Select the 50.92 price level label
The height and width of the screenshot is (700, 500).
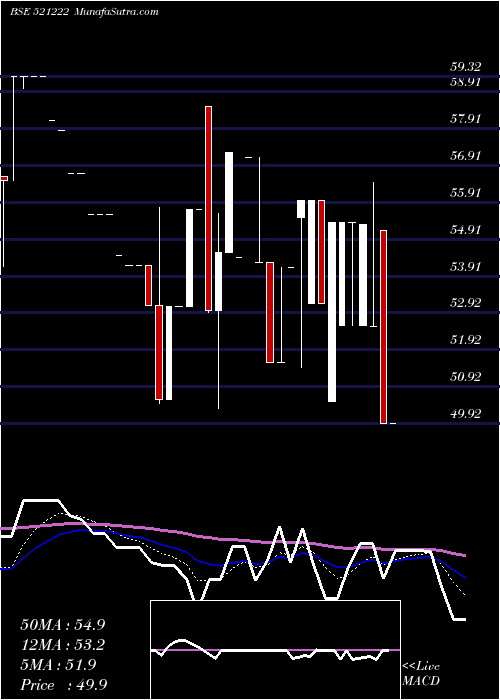[x=466, y=377]
